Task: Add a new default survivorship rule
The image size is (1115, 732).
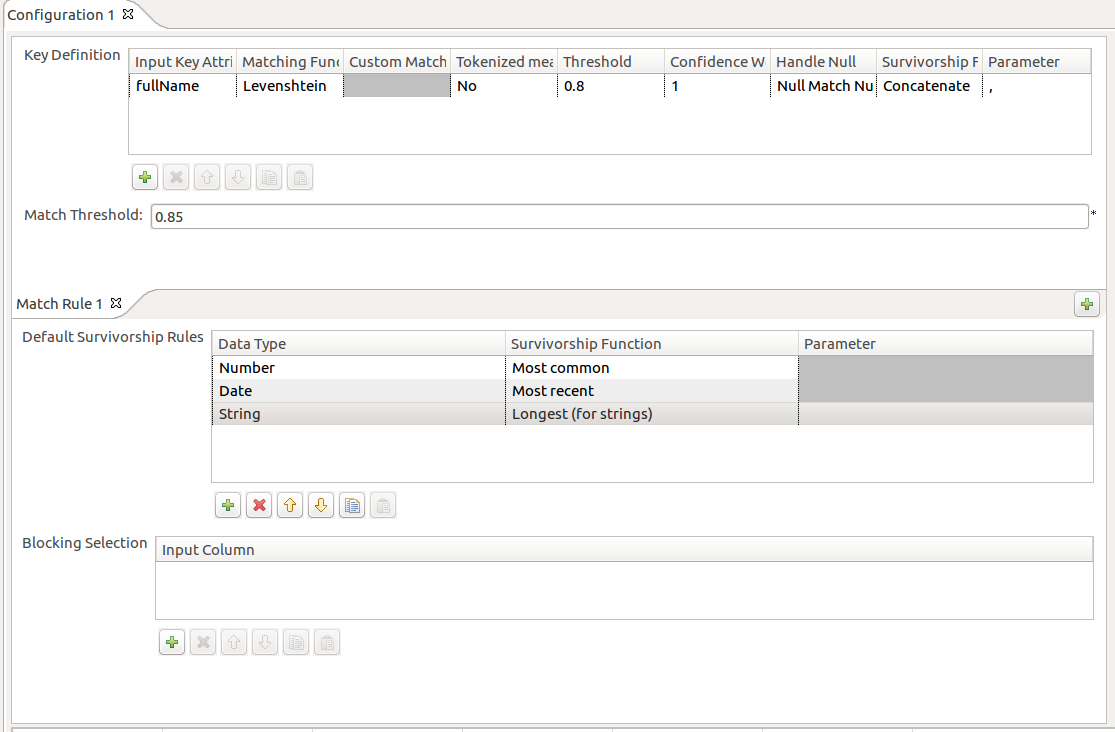Action: click(x=228, y=506)
